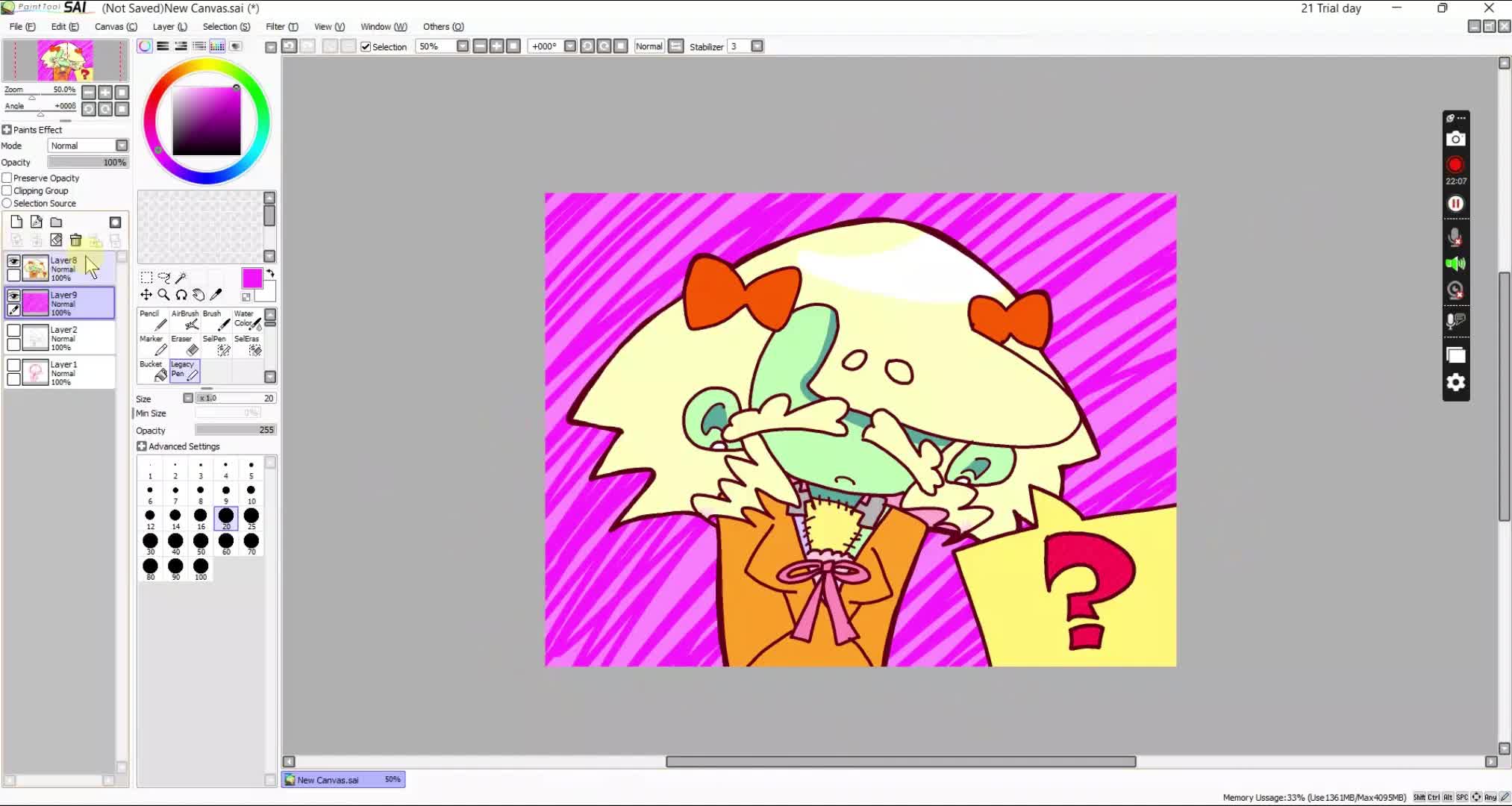This screenshot has height=806, width=1512.
Task: Select the Pencil tool
Action: pos(153,320)
